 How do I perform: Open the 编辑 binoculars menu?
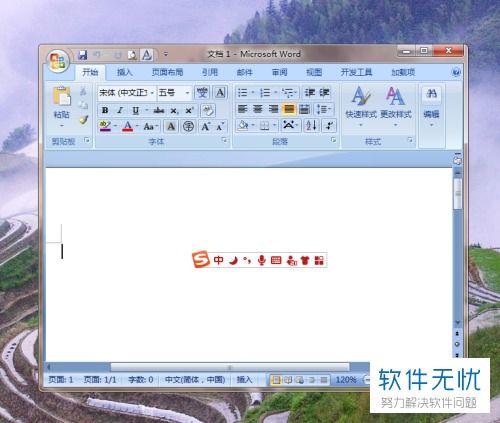(x=431, y=107)
